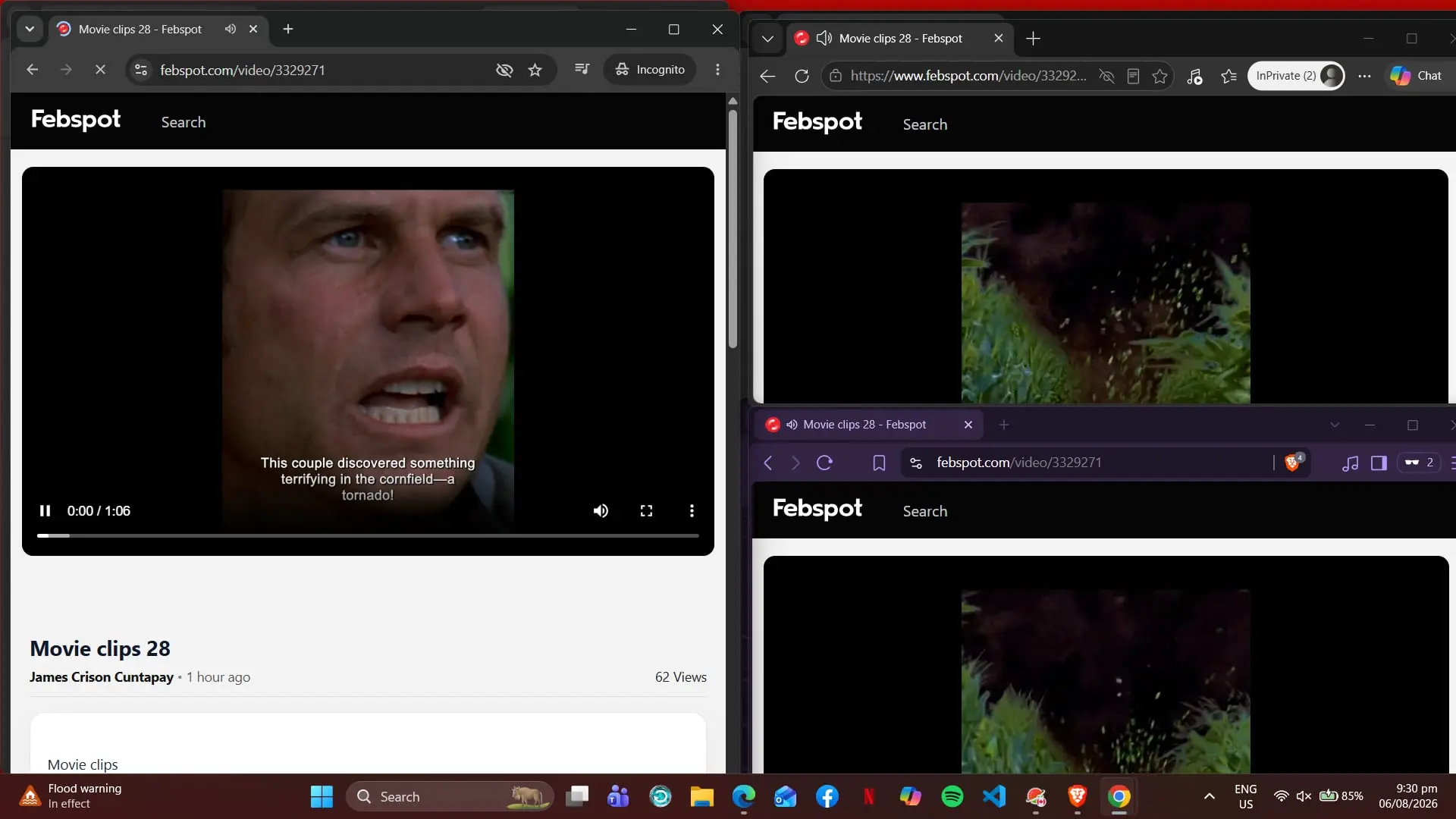Open the Windows Start menu
The height and width of the screenshot is (819, 1456).
tap(322, 796)
